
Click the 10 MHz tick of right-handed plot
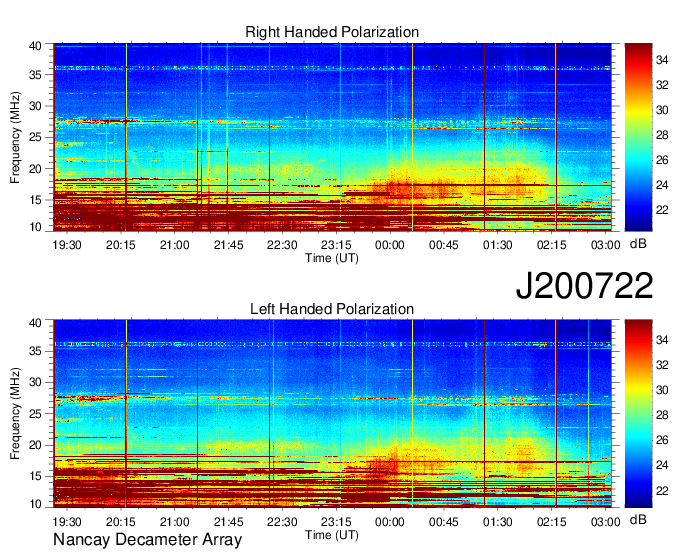pos(35,227)
